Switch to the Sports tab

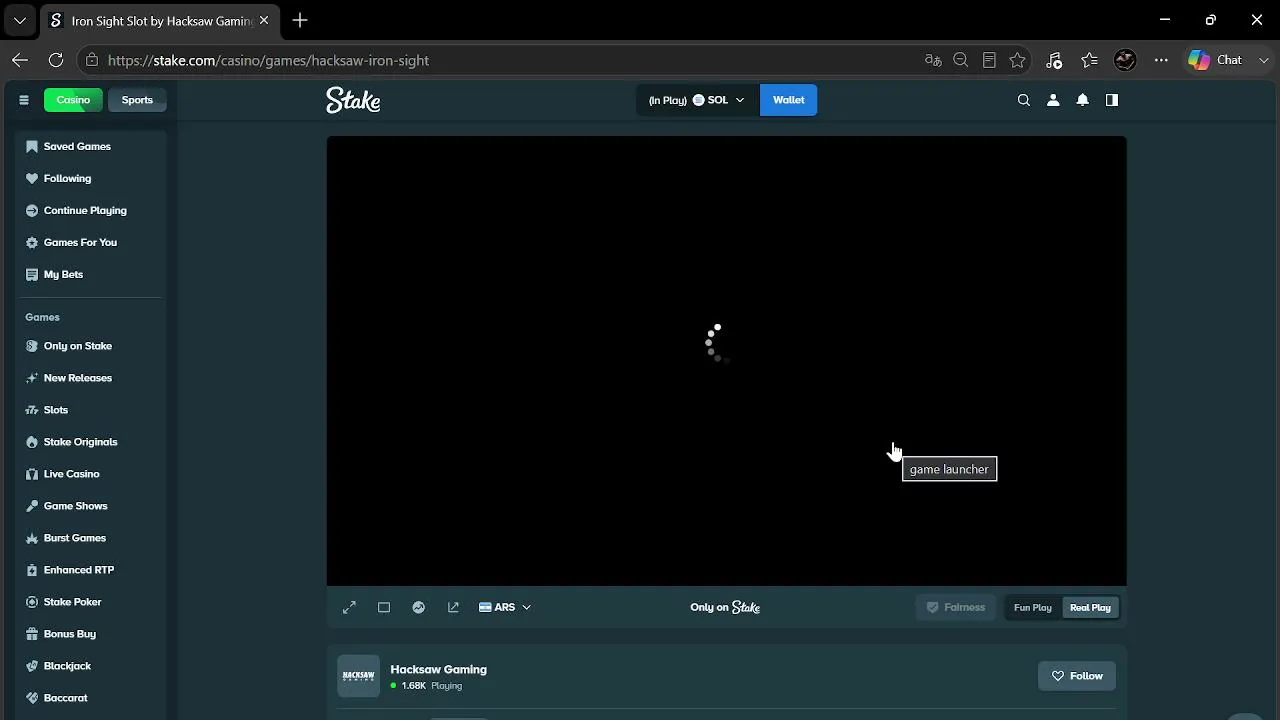[x=137, y=100]
